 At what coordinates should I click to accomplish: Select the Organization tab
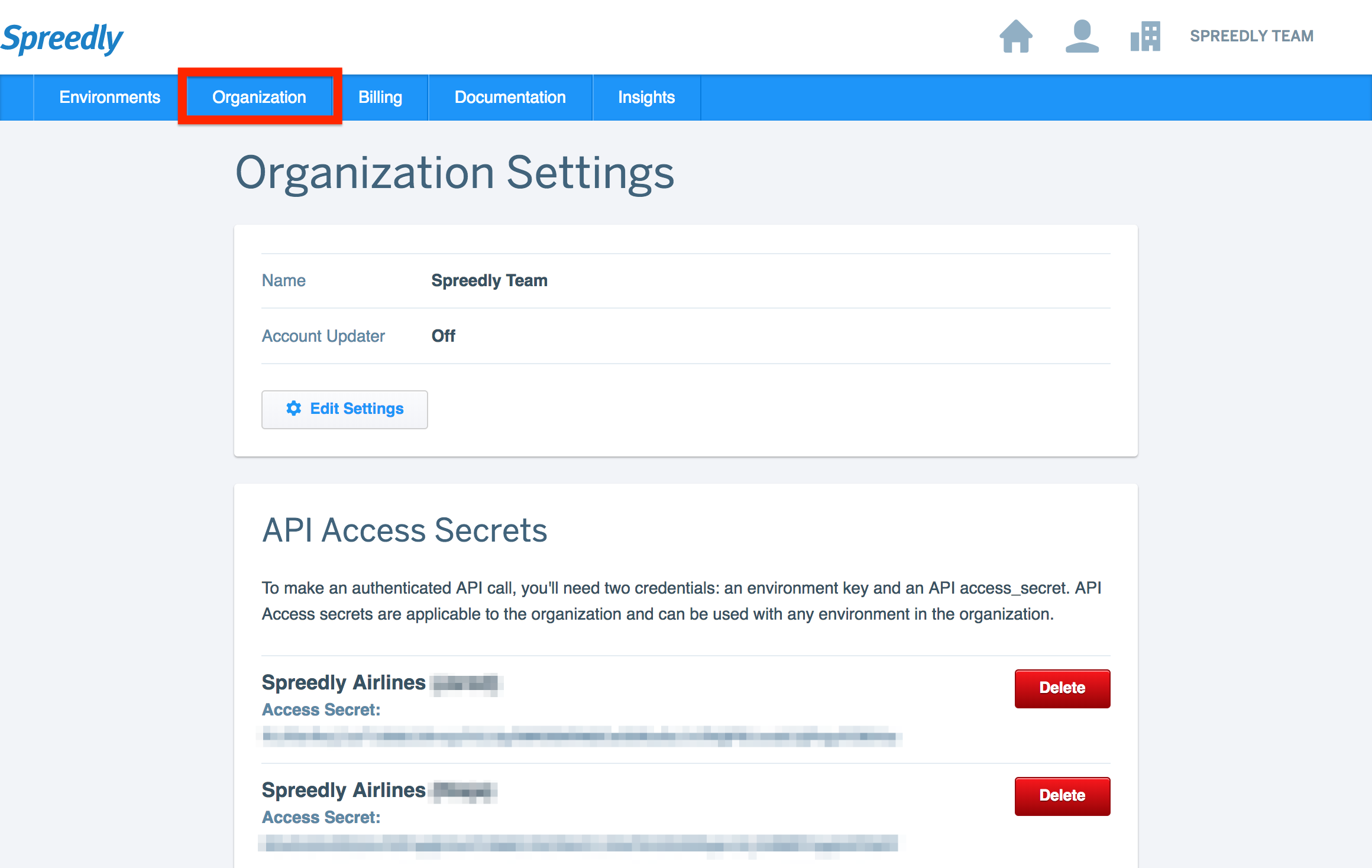(259, 97)
